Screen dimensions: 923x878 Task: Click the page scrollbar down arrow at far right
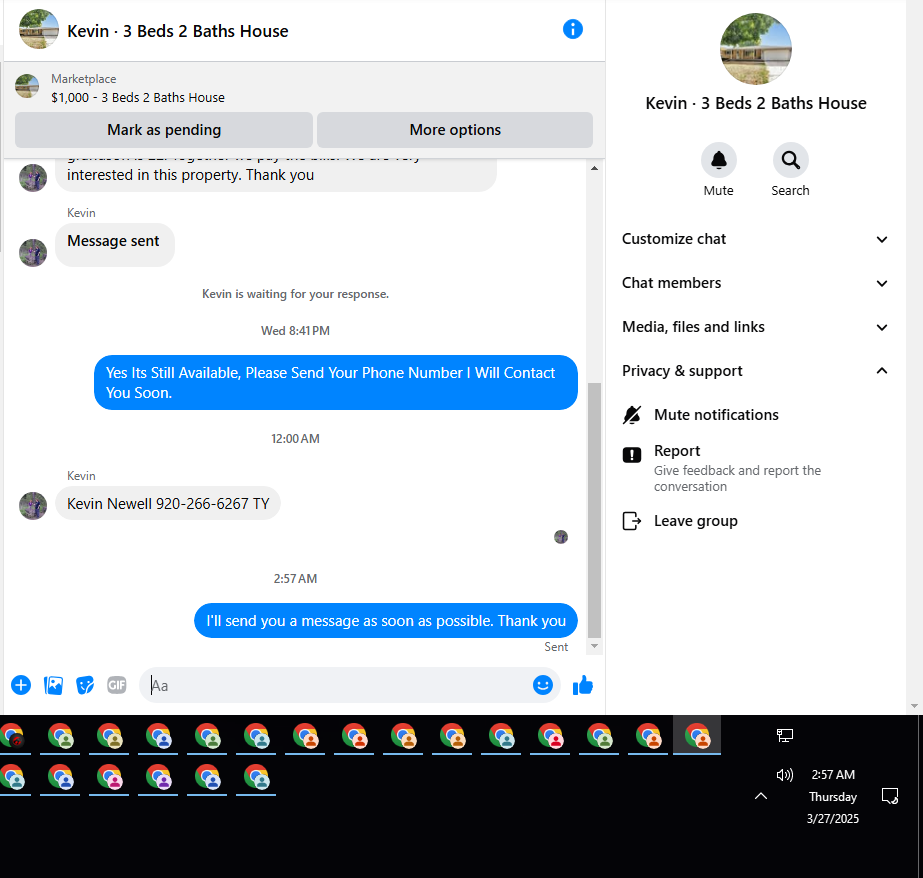click(x=914, y=706)
